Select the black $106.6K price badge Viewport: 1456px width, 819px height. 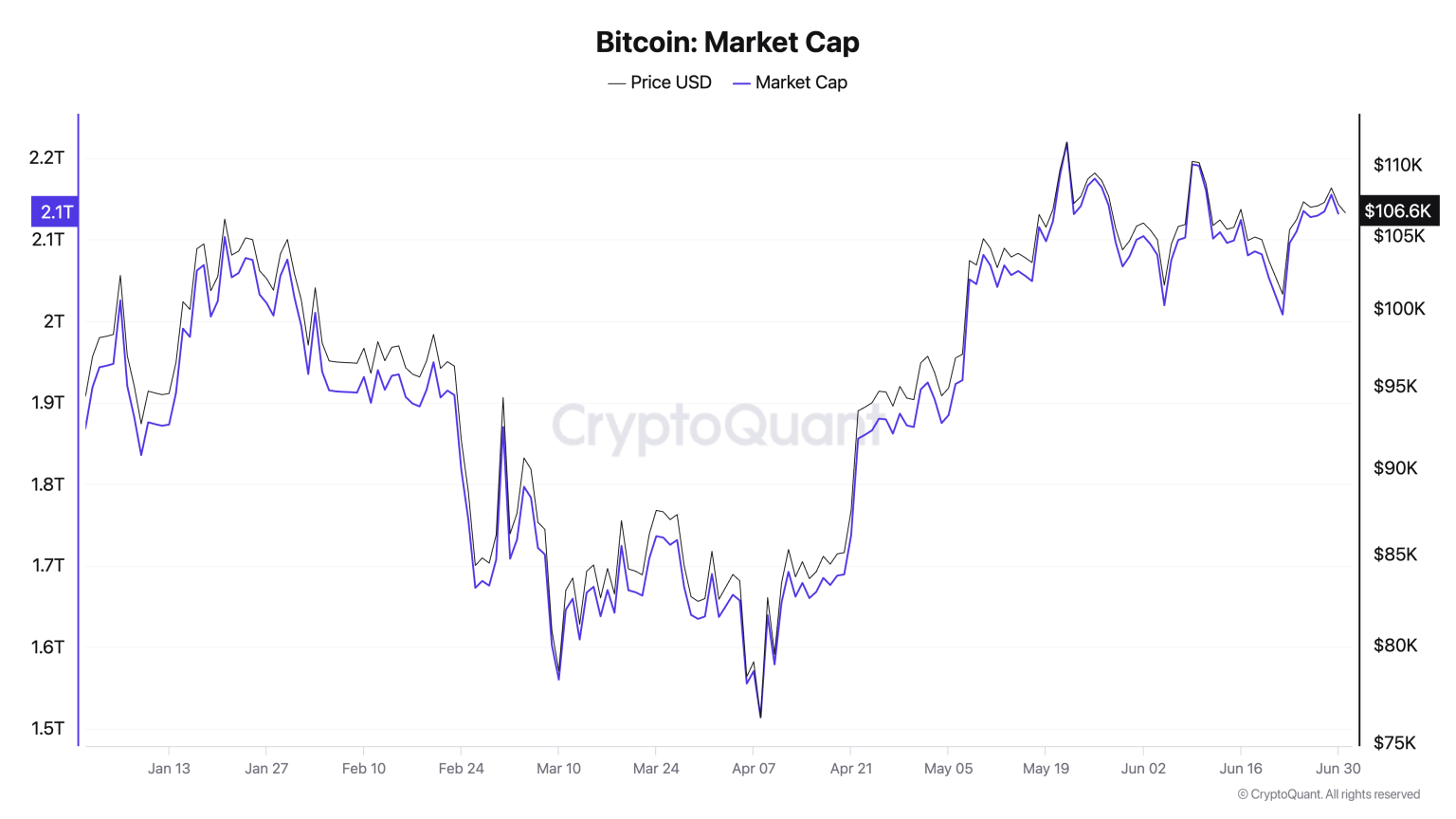click(1398, 210)
